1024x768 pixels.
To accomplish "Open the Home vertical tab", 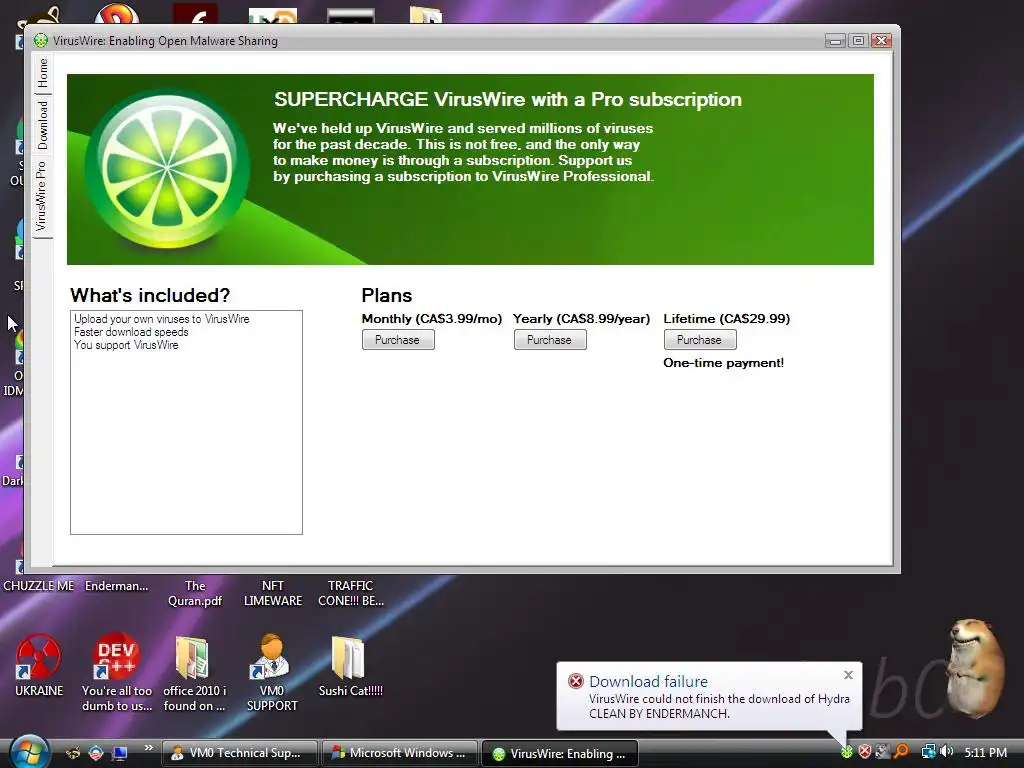I will [x=42, y=73].
